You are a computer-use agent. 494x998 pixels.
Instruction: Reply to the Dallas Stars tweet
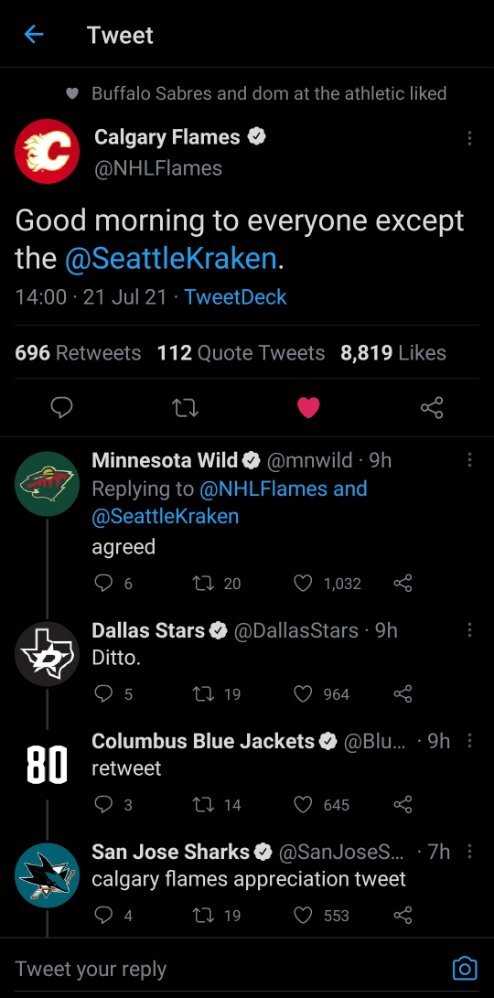tap(102, 694)
